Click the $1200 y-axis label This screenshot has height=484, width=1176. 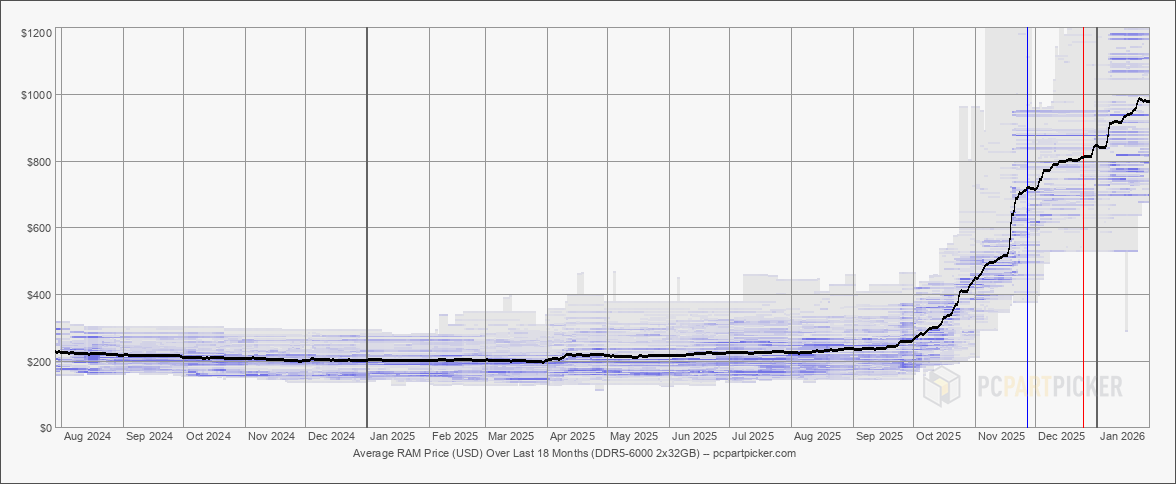[36, 34]
